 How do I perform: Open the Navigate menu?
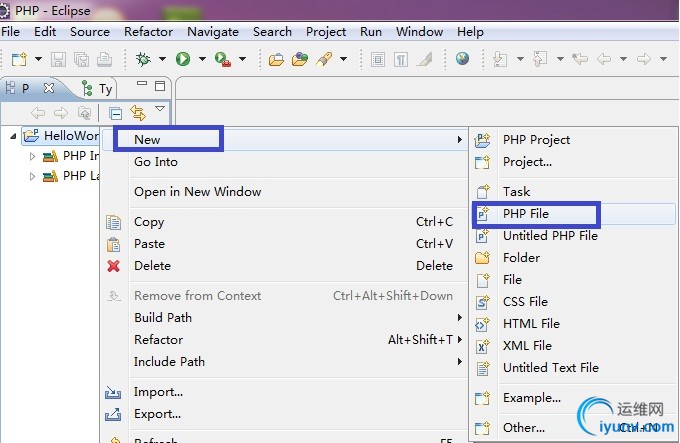[213, 32]
